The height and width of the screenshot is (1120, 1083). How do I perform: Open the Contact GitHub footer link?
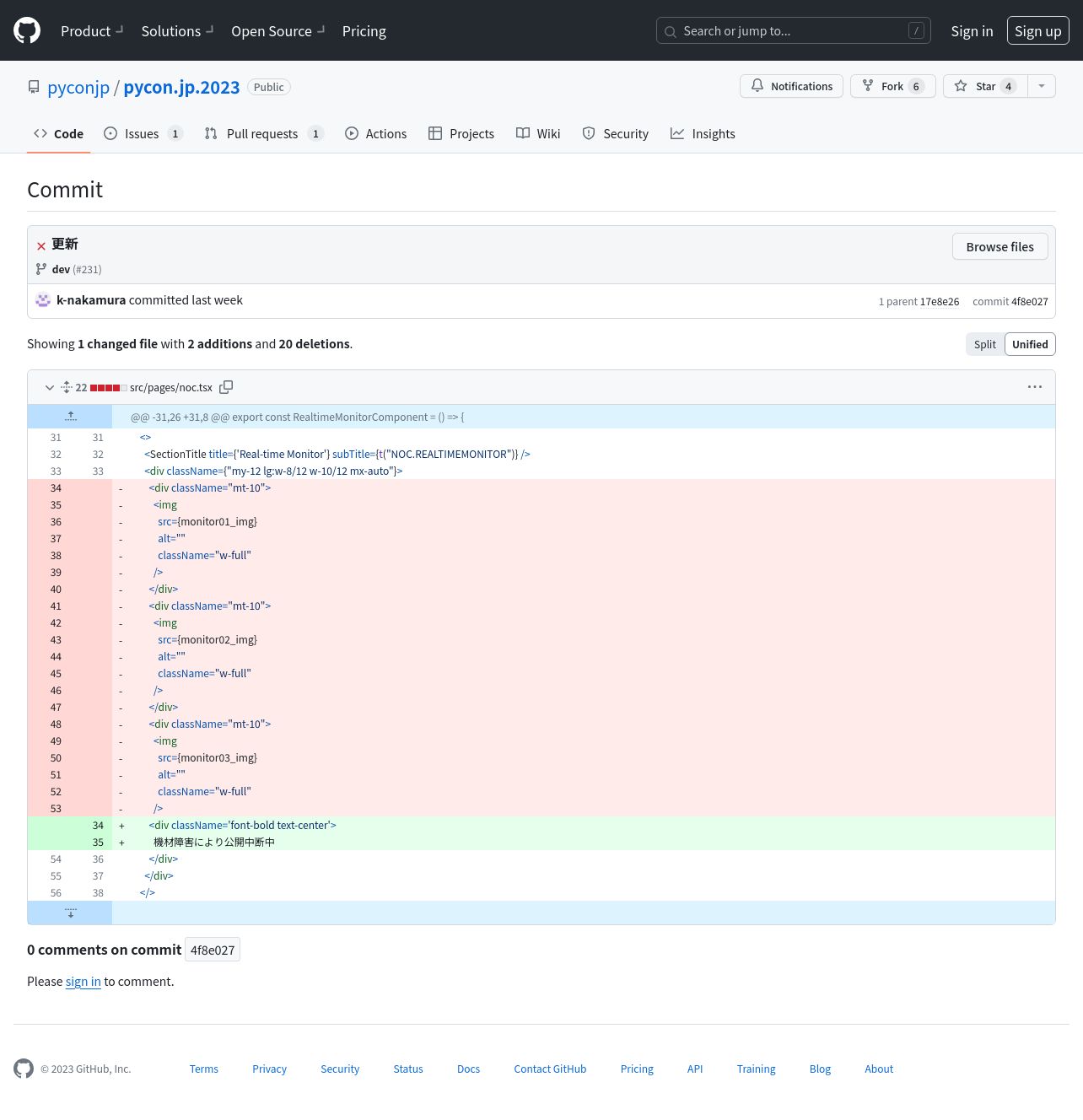tap(550, 1069)
